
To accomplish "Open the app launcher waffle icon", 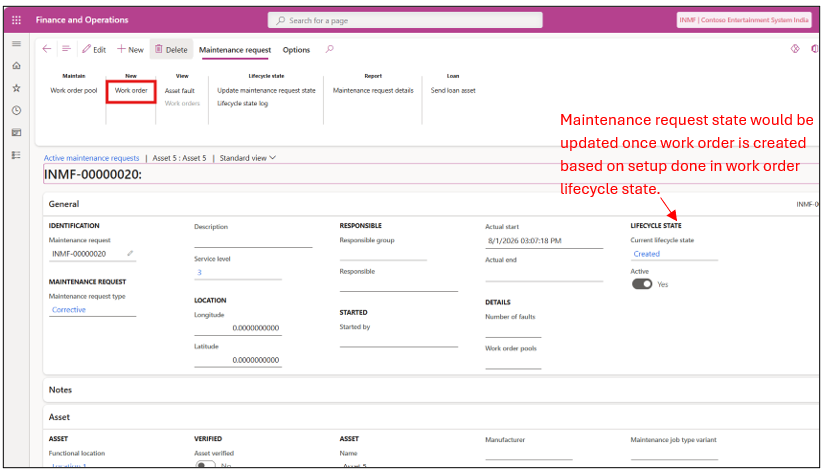I will pyautogui.click(x=16, y=20).
